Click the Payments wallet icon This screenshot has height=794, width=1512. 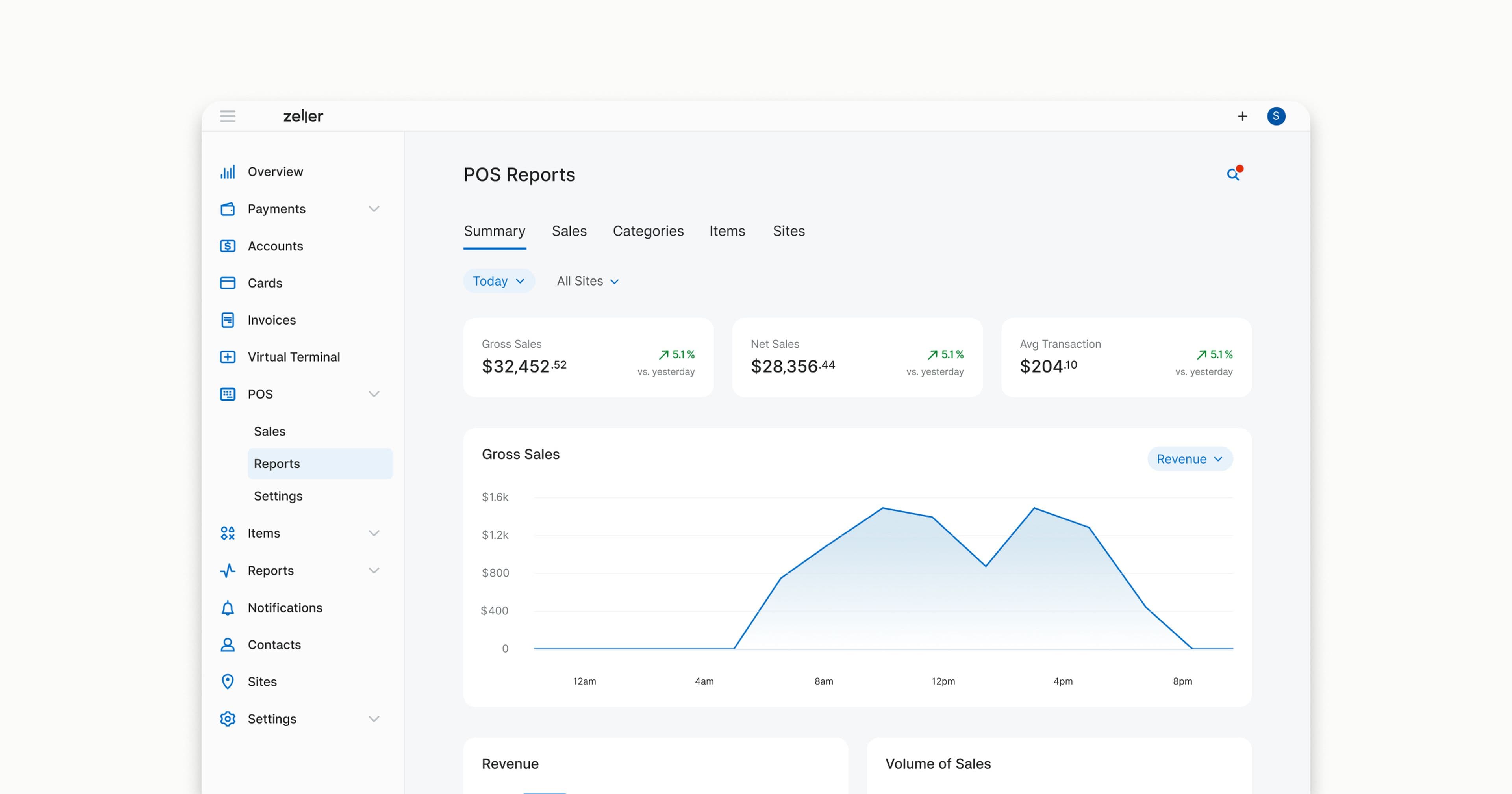pos(228,208)
